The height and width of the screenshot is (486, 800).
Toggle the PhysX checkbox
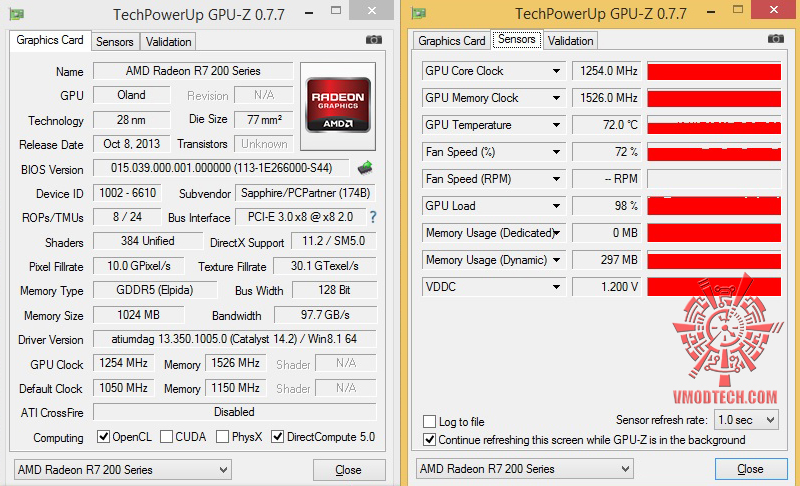pos(222,437)
